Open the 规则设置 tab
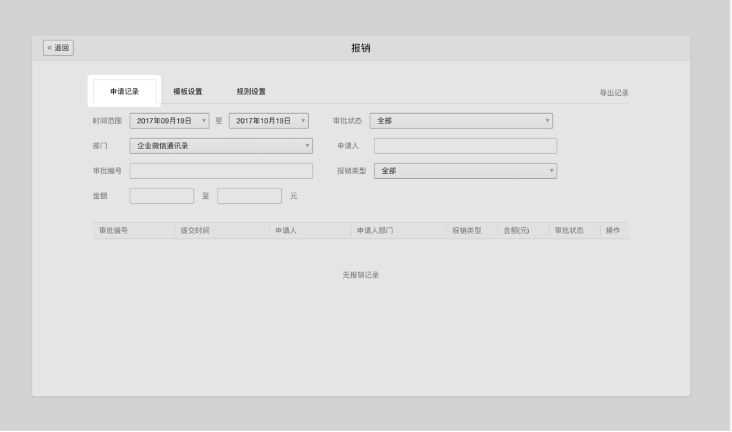 pos(251,92)
